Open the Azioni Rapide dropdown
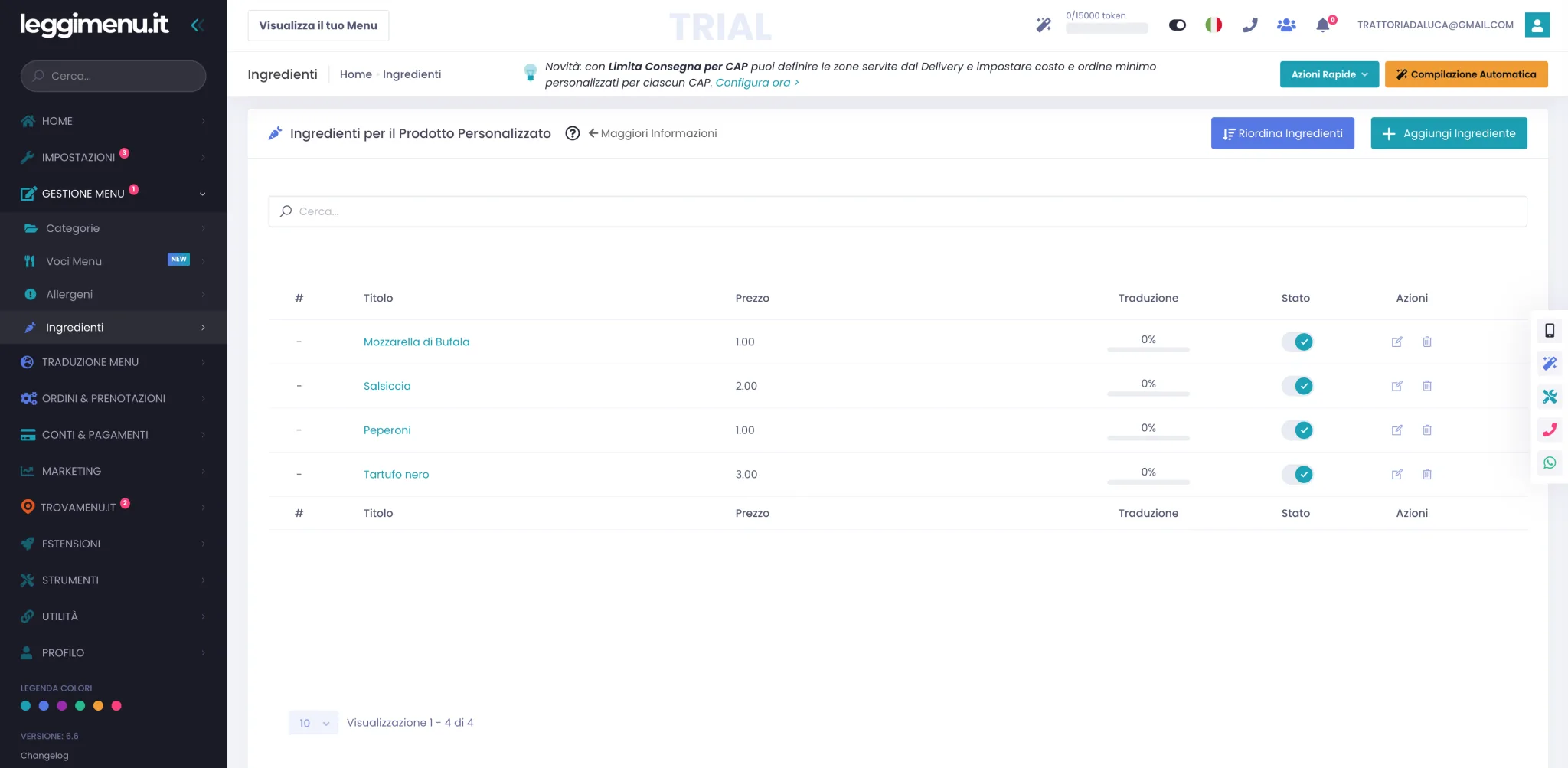 click(x=1329, y=74)
